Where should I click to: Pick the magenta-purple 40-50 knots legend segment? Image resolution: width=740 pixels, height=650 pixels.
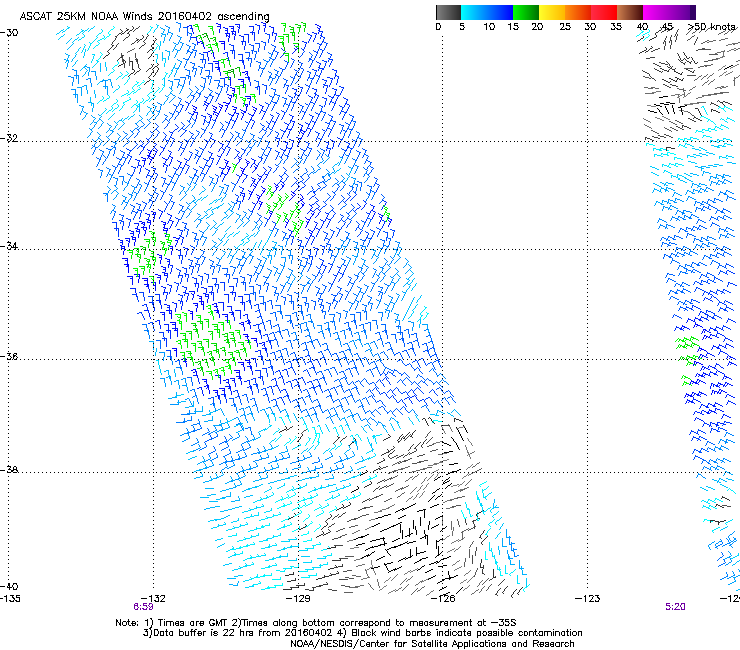point(669,12)
